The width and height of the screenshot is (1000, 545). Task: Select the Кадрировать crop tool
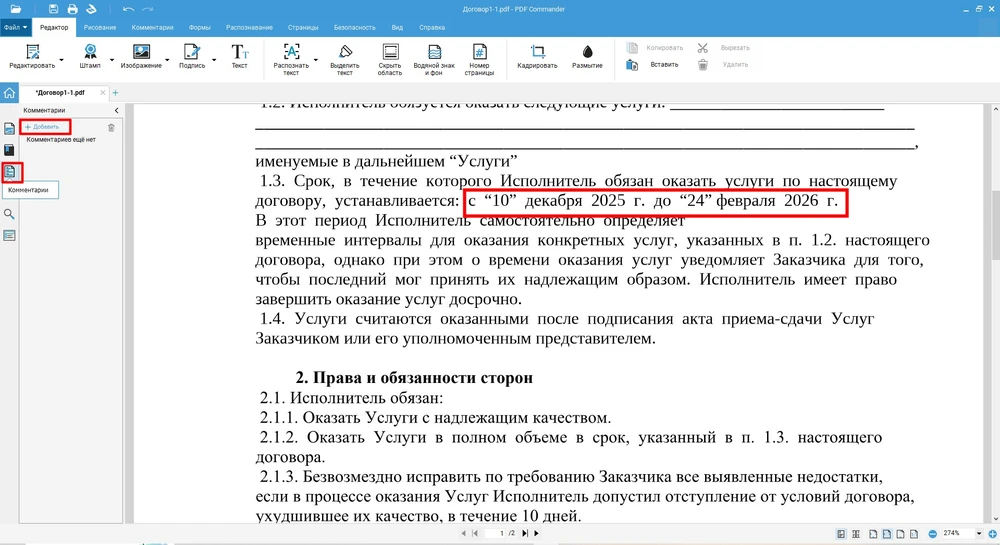coord(537,57)
